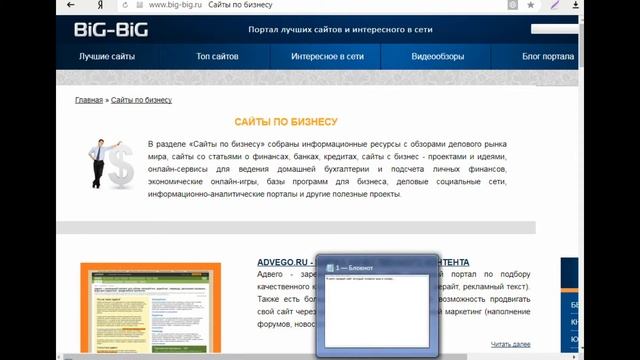
Task: Follow the 'Главная' breadcrumb link
Action: tap(89, 100)
